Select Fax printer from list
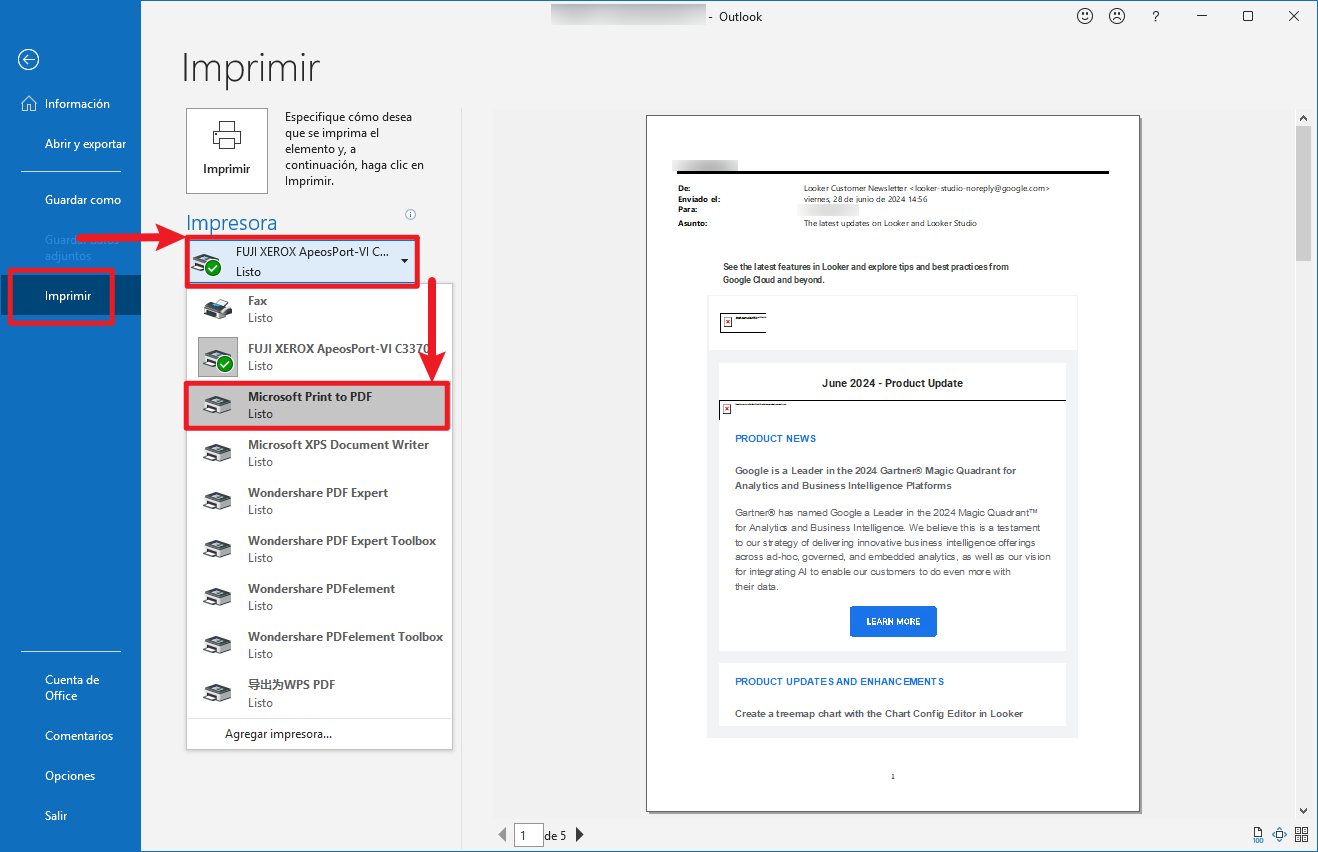Viewport: 1318px width, 852px height. [319, 309]
